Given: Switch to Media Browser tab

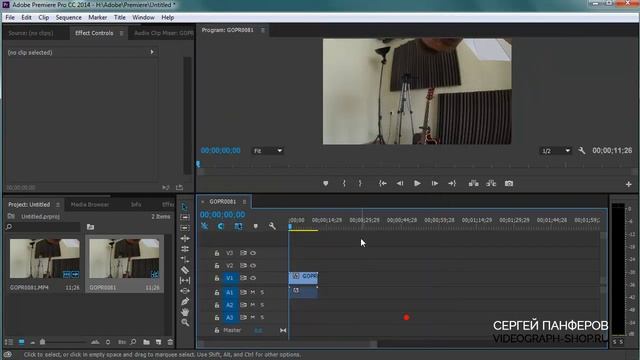Looking at the screenshot, I should pos(89,204).
